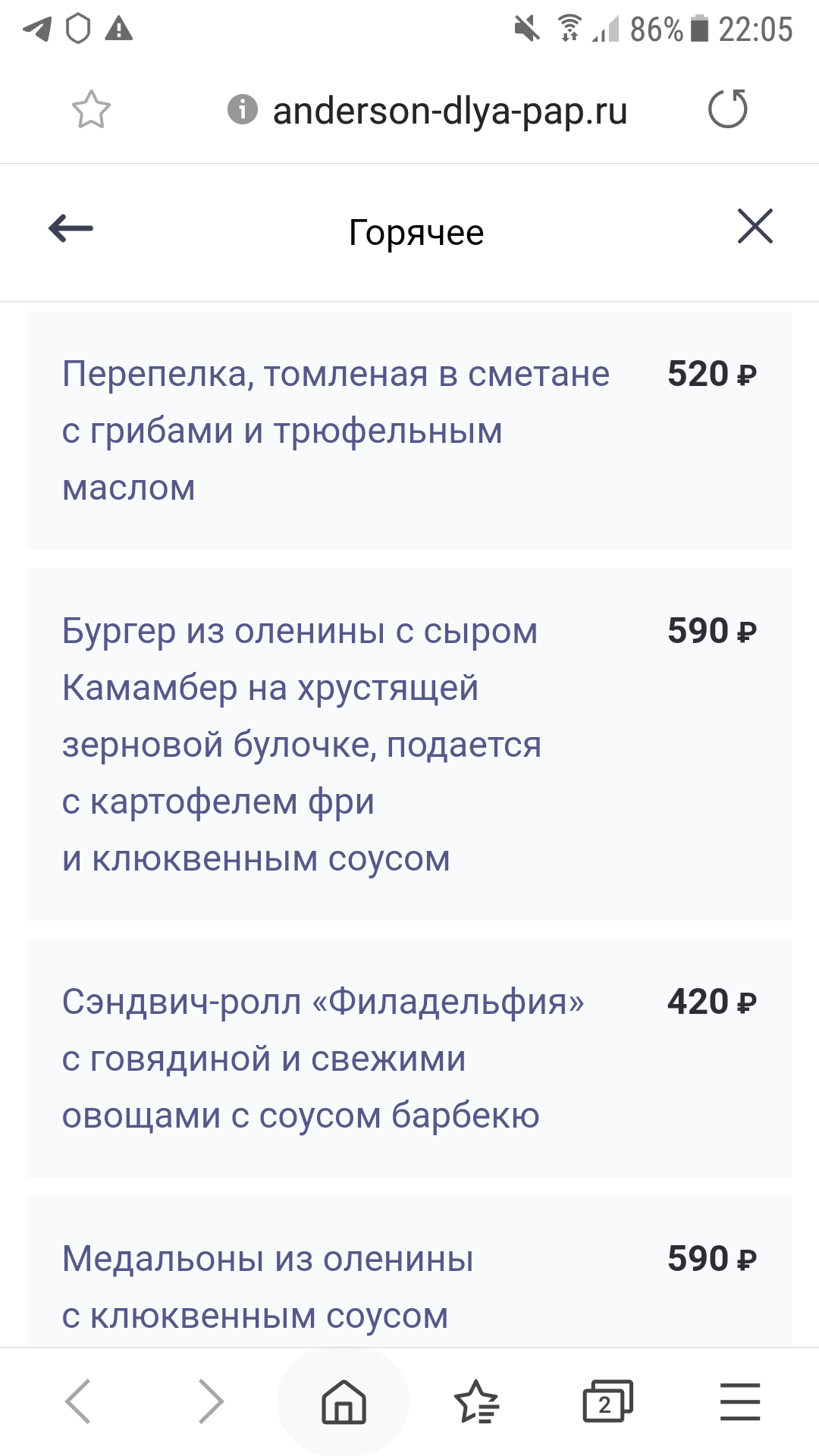The image size is (819, 1456).
Task: Tap the 420 ₽ price of the sandwich roll
Action: (711, 1003)
